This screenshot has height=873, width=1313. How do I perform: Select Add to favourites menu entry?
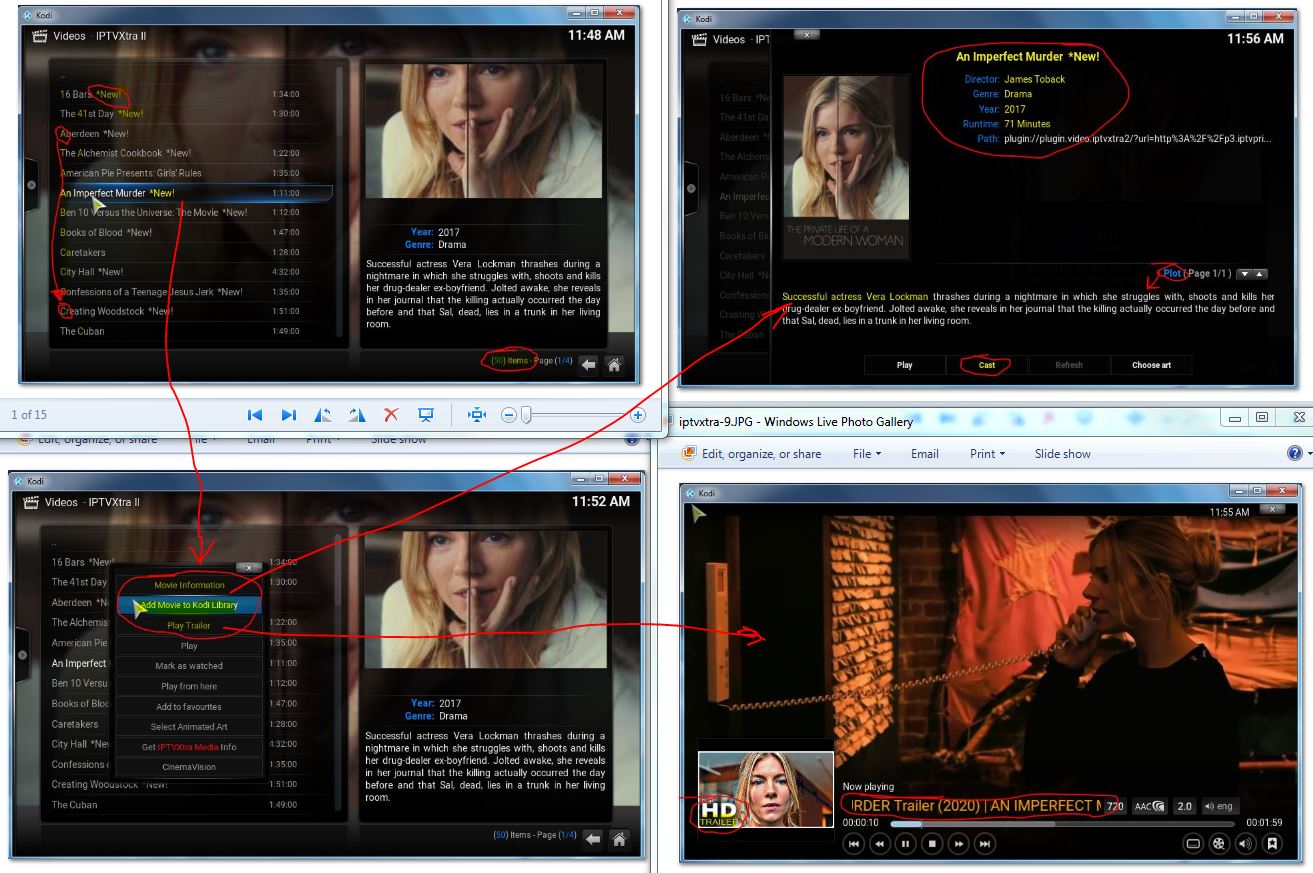click(189, 707)
